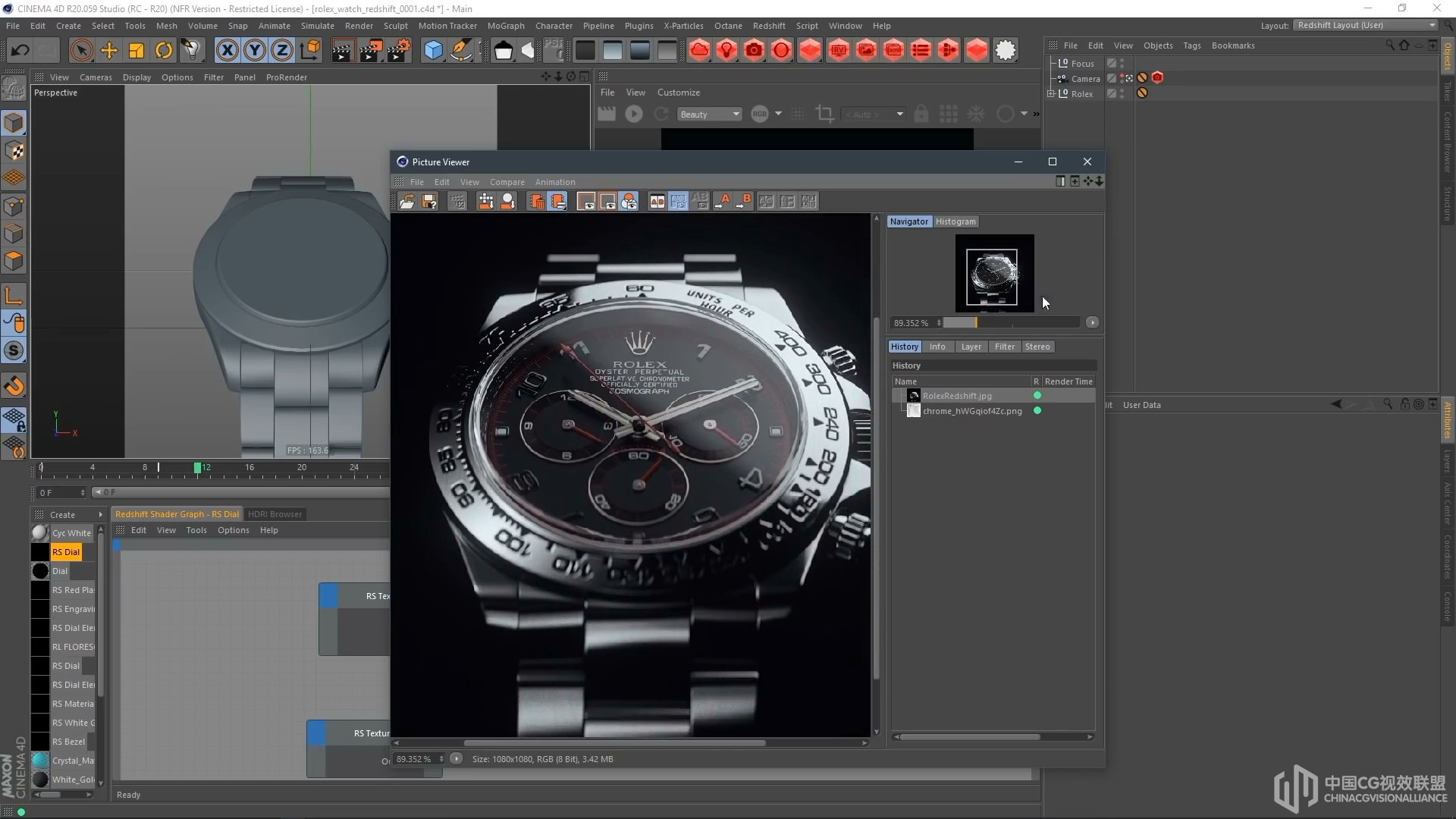This screenshot has height=819, width=1456.
Task: Click the Coordinate System icon
Action: click(309, 51)
